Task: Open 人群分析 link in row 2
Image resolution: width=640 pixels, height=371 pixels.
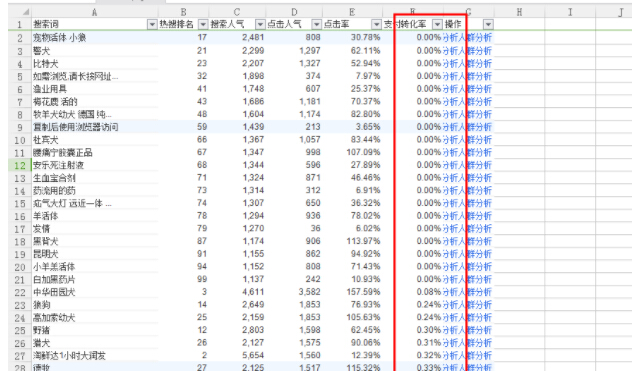Action: [475, 38]
